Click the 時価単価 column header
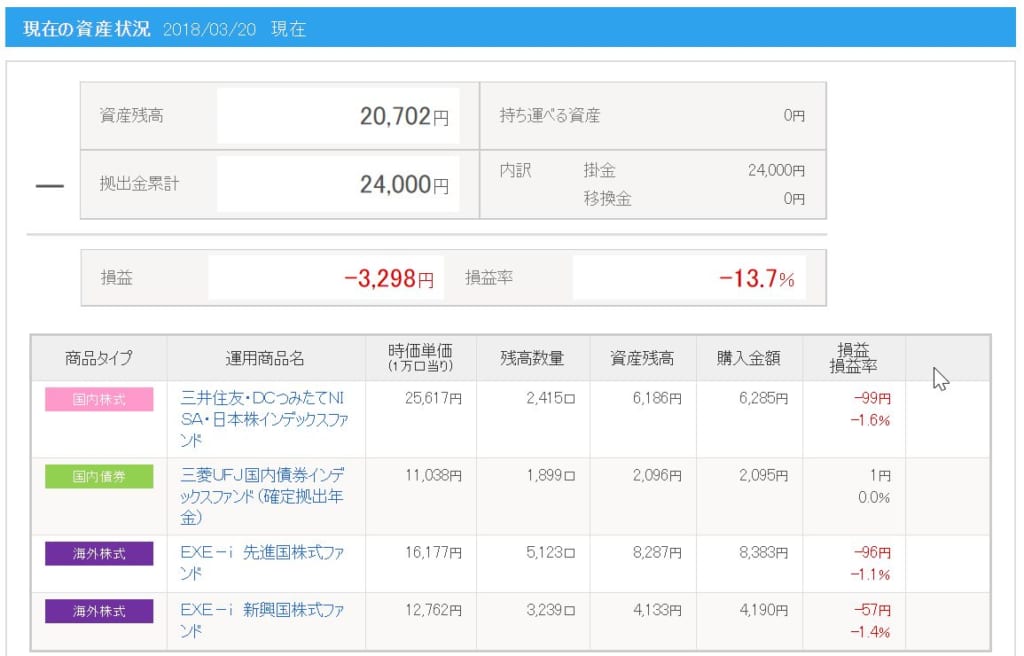 [420, 357]
